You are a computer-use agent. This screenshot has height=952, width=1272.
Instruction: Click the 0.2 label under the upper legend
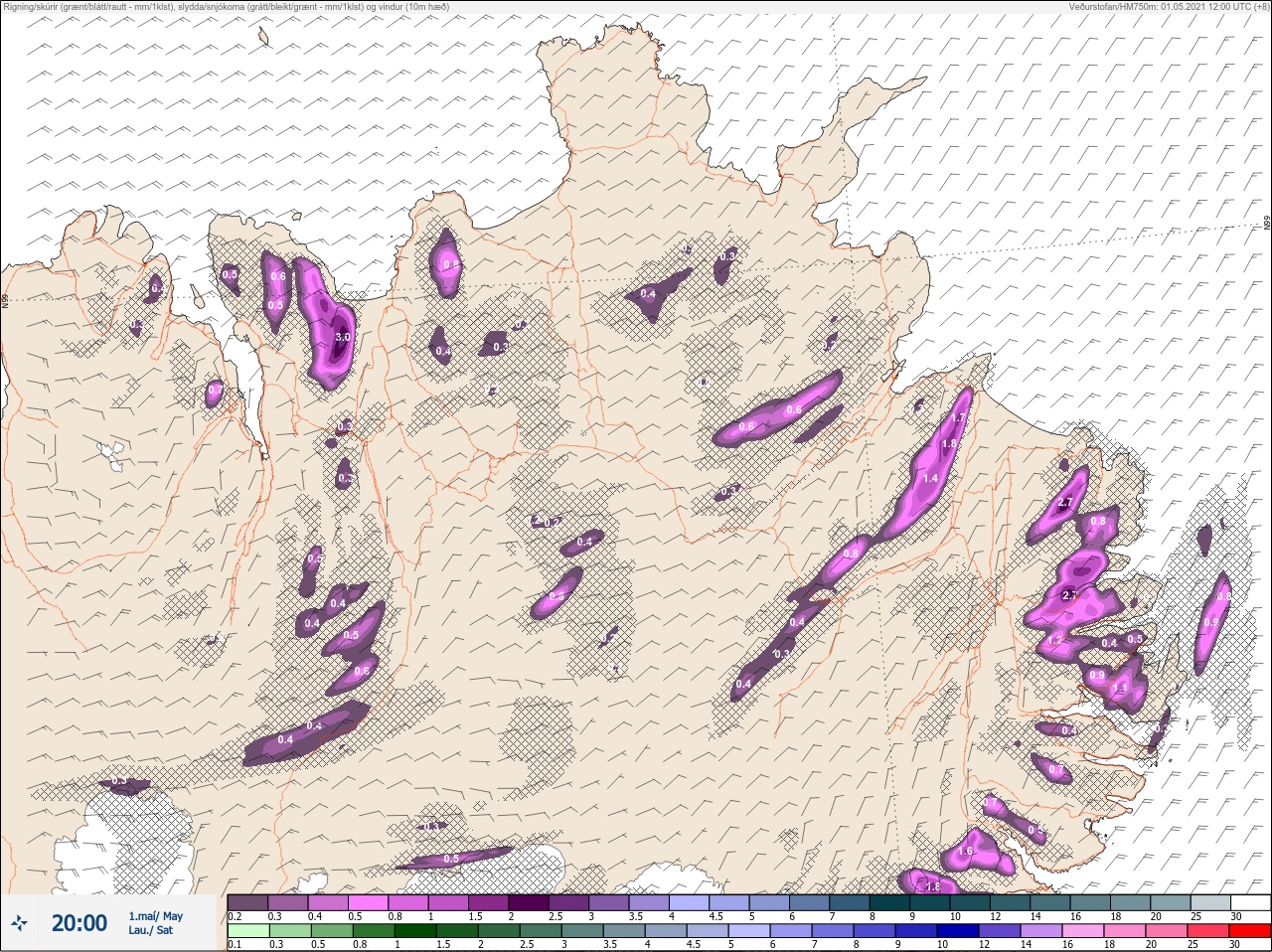pos(235,916)
